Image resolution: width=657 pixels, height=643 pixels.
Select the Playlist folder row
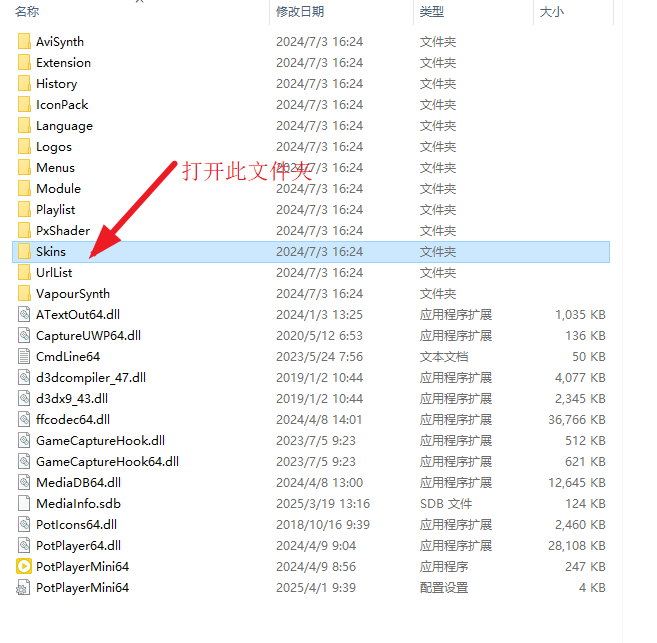(x=311, y=210)
